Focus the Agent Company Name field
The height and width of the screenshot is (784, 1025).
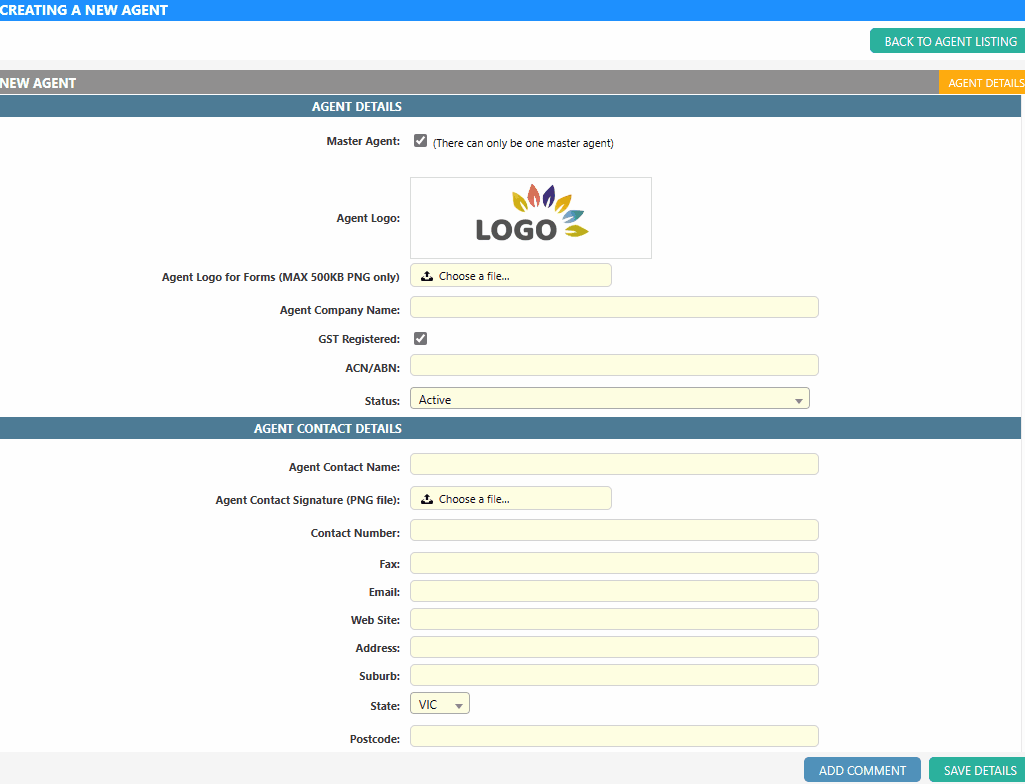[x=614, y=308]
